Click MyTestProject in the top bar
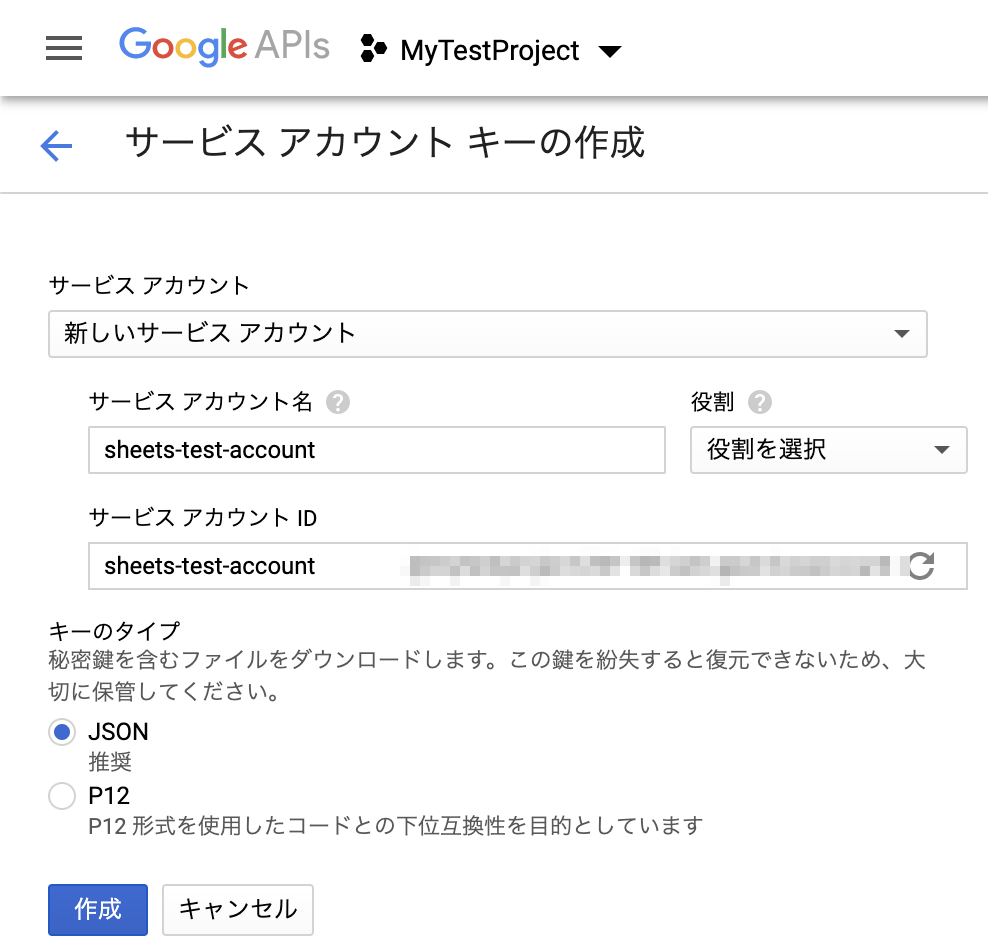This screenshot has height=950, width=988. pyautogui.click(x=488, y=50)
